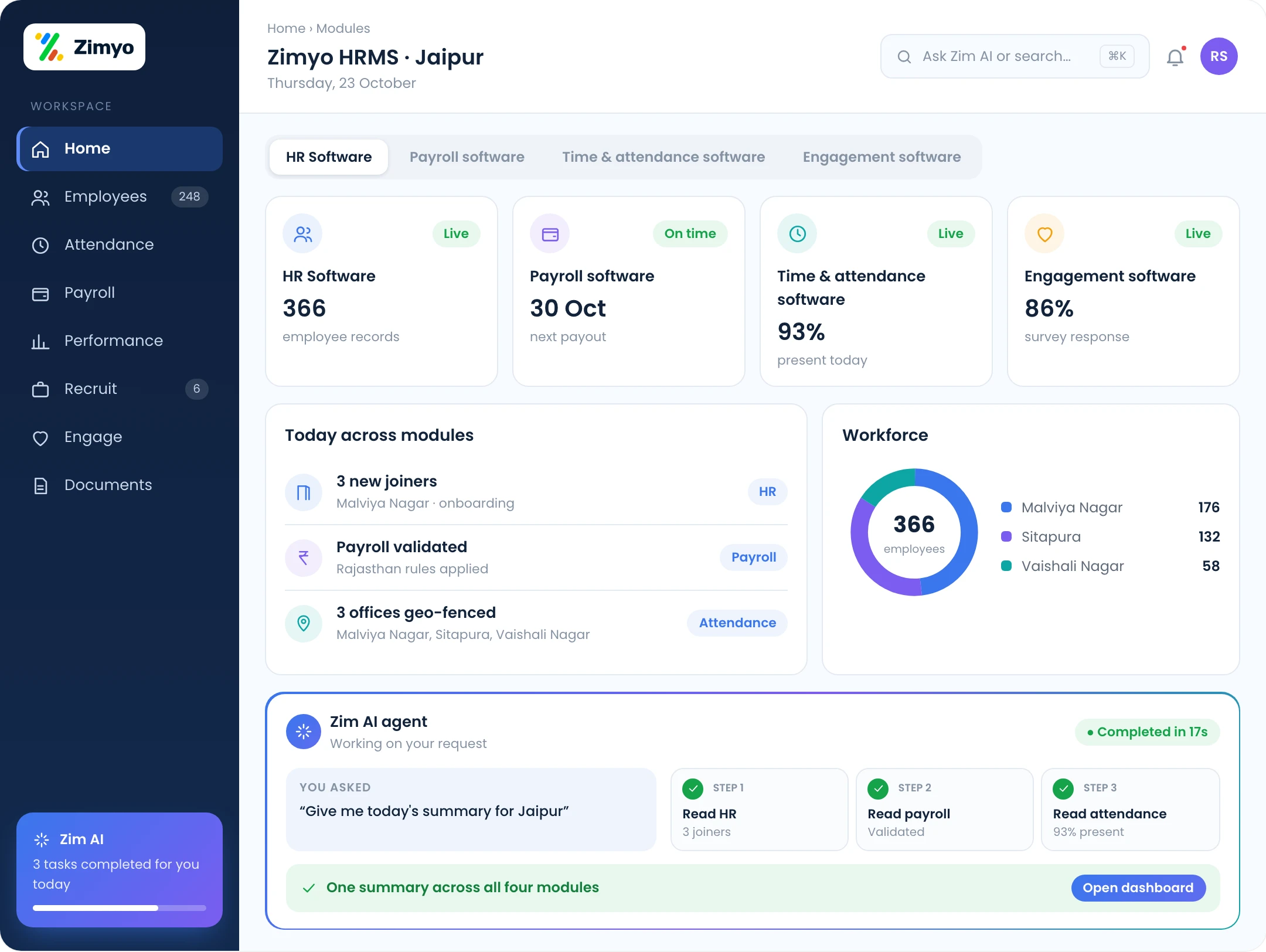
Task: Click the Ask Zim AI search field
Action: 1015,56
